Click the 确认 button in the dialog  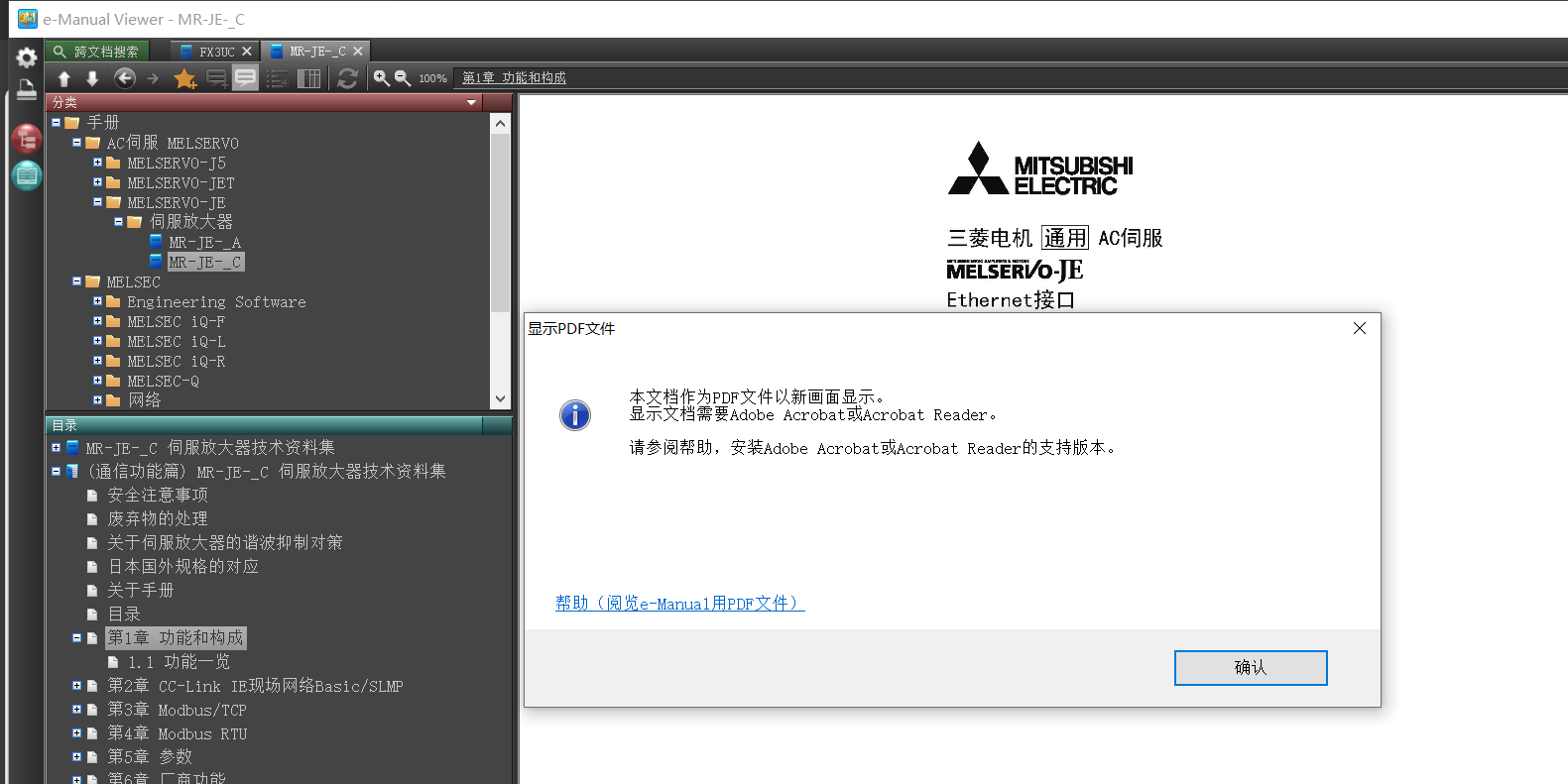(x=1250, y=668)
